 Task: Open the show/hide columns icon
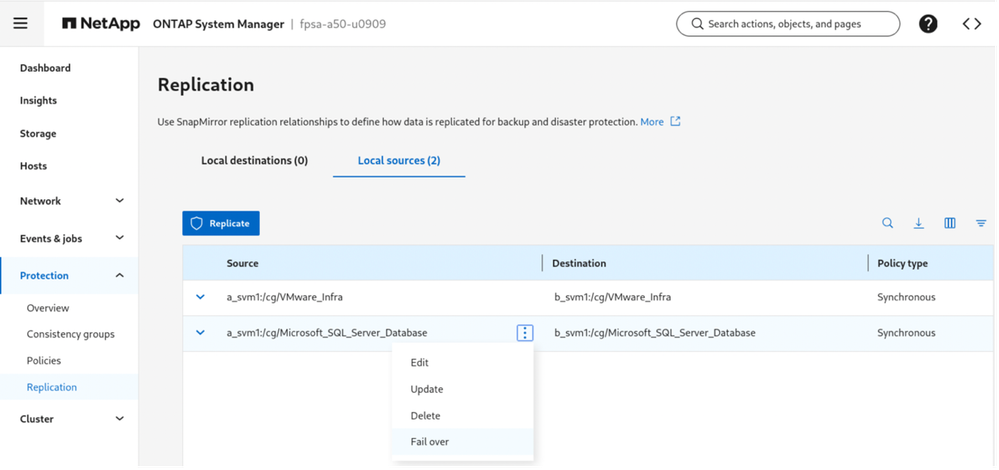click(950, 223)
